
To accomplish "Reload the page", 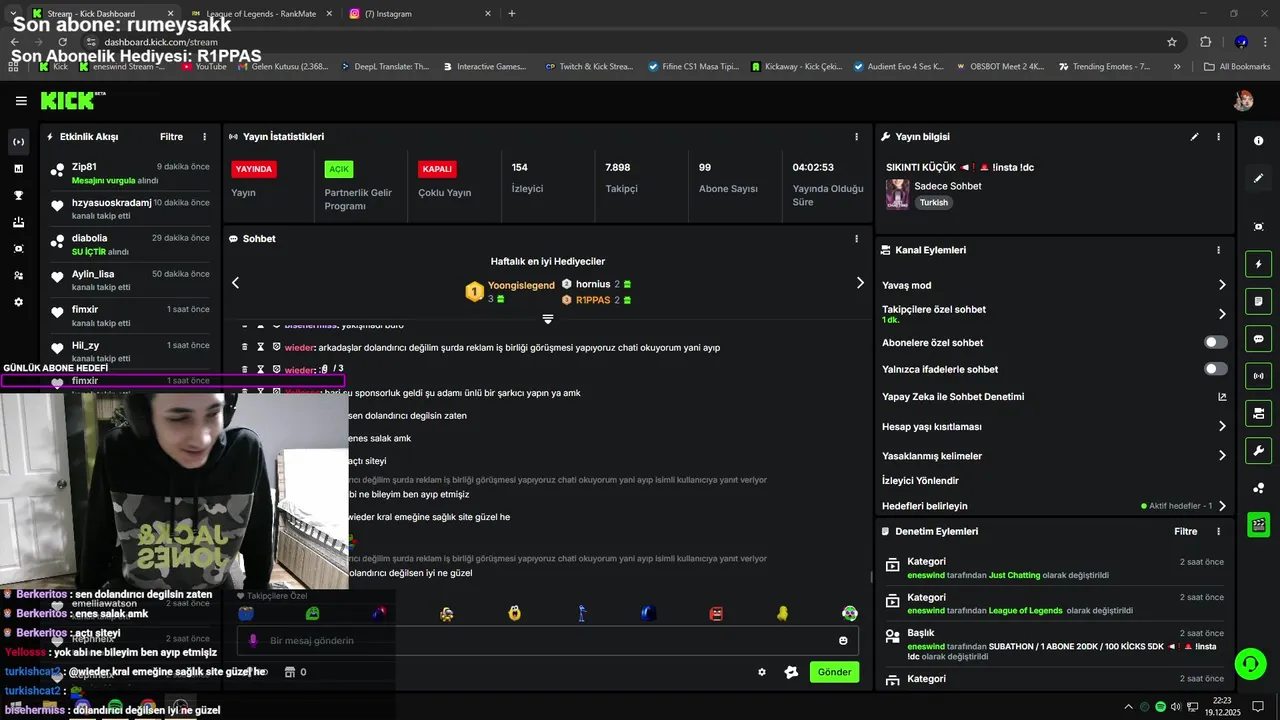I will (x=62, y=42).
